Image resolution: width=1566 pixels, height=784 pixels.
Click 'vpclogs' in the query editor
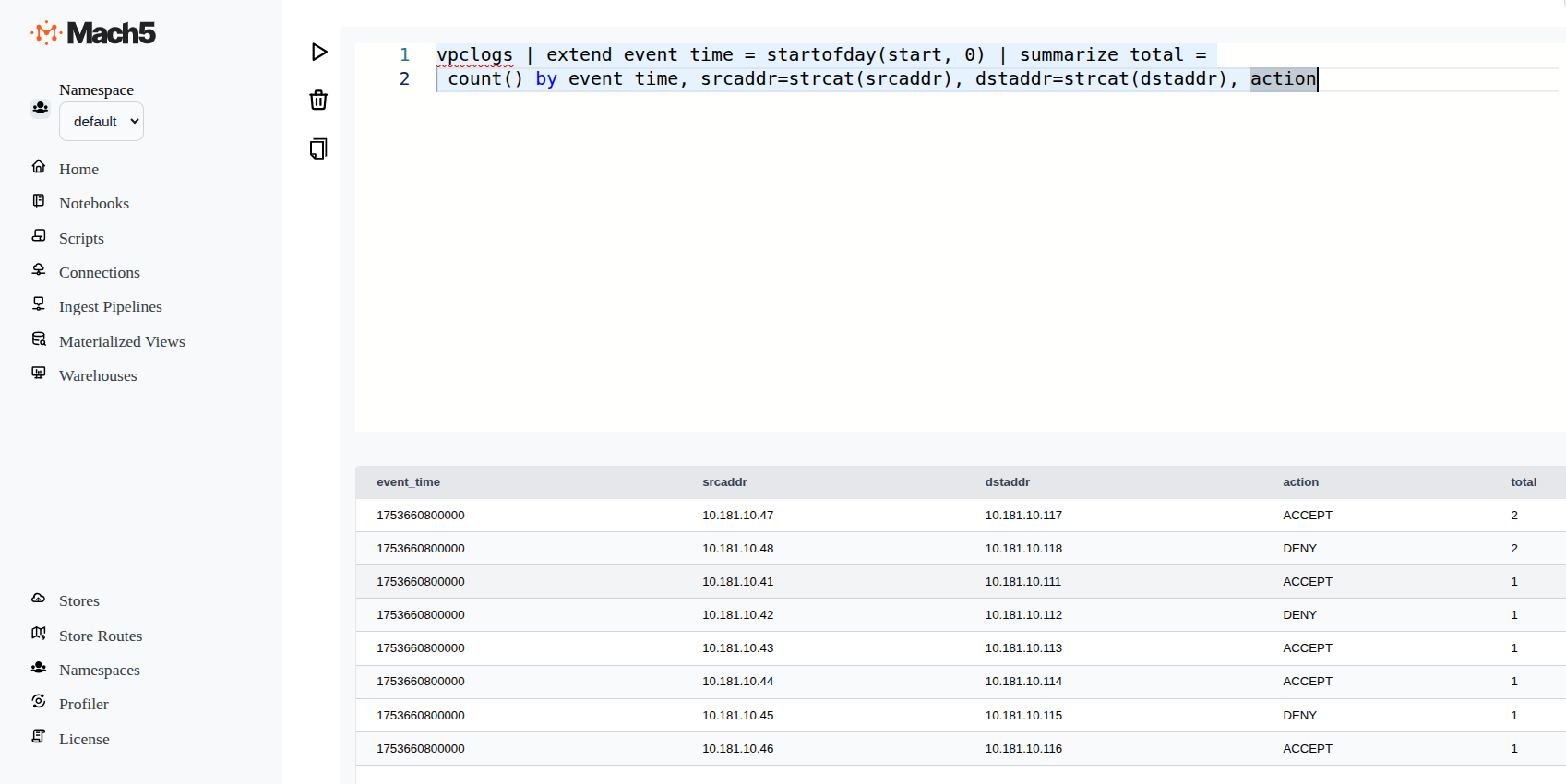(474, 54)
